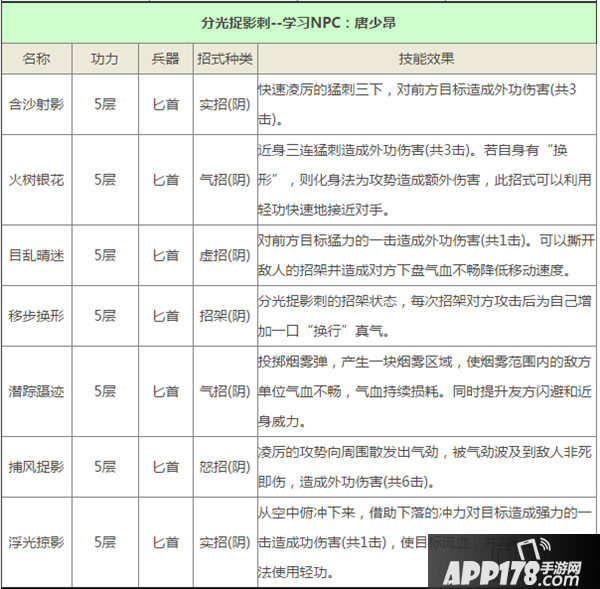
Task: Select the title row 分光捉影刺--学习NPC：唐少昂
Action: pyautogui.click(x=299, y=22)
